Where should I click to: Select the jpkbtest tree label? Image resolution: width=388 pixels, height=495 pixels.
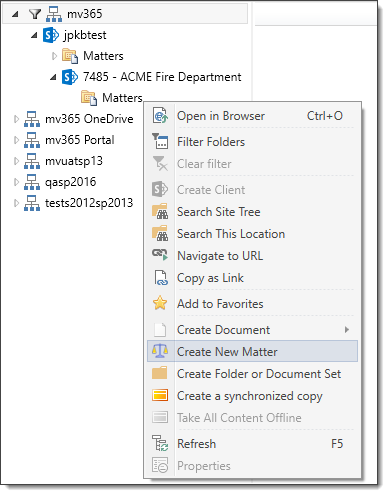point(85,35)
